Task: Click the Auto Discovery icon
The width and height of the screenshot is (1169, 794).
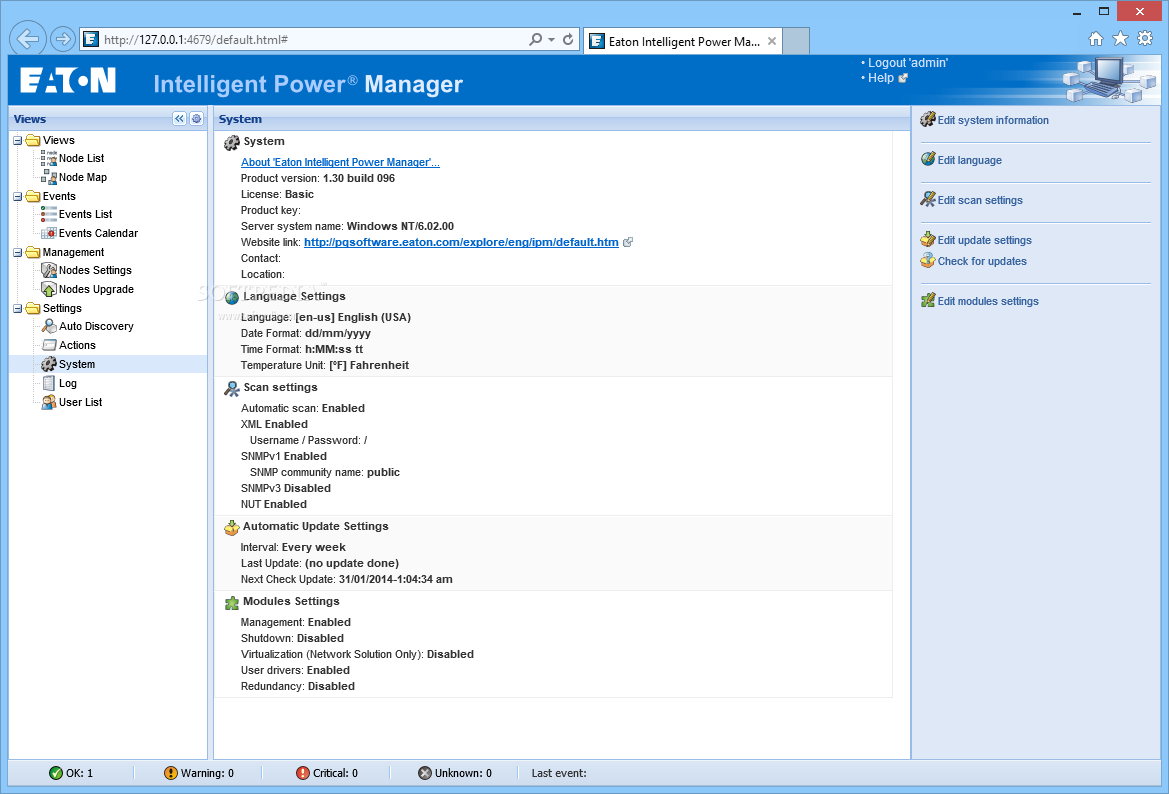Action: (48, 326)
